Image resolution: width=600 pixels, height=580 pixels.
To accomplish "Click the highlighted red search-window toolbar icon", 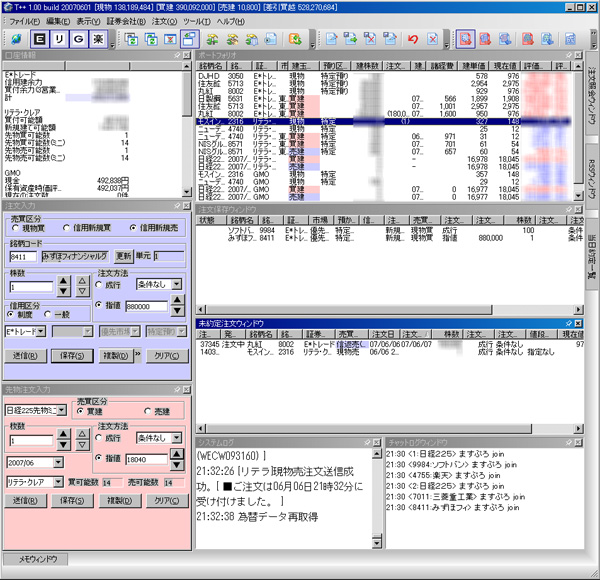I will coord(465,39).
